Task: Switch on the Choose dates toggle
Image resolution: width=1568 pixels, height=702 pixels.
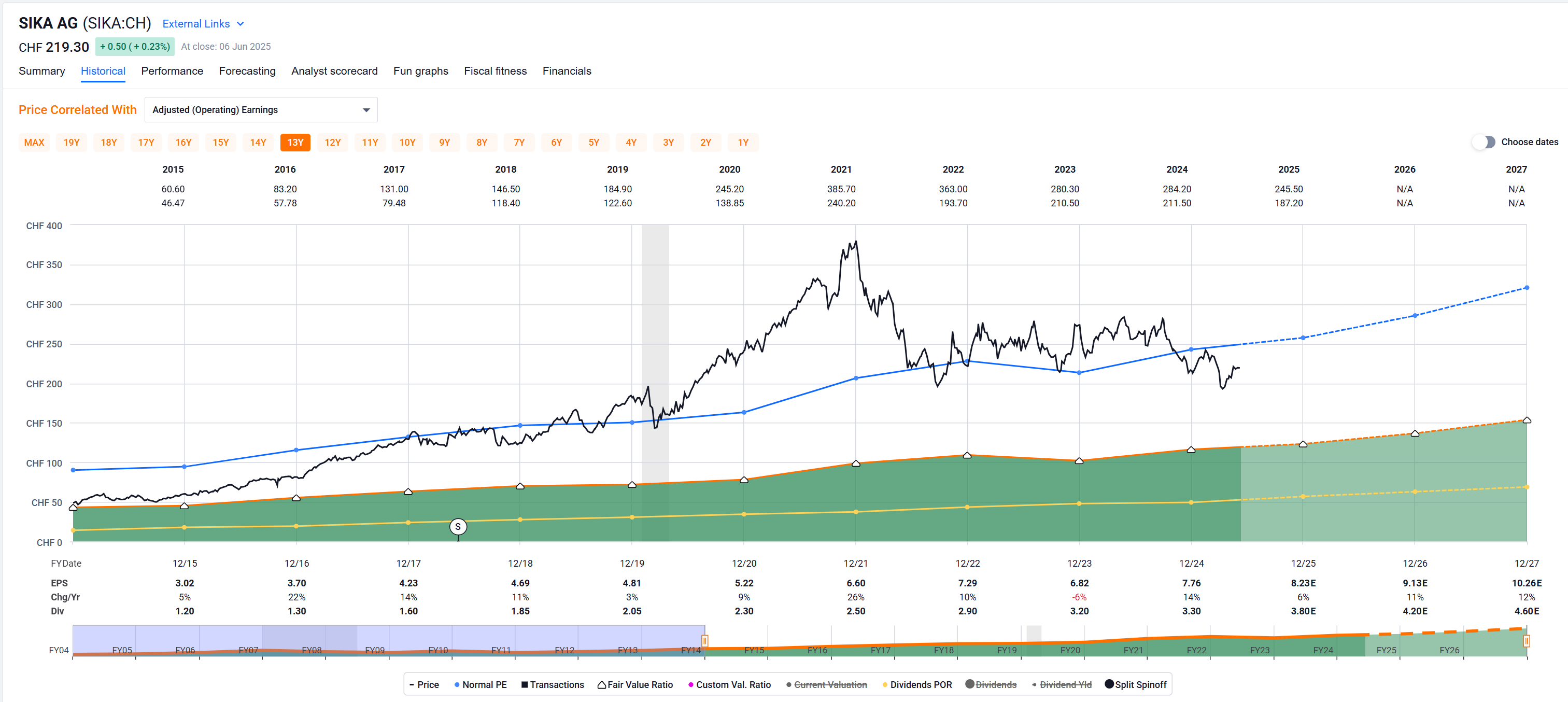Action: click(x=1484, y=142)
